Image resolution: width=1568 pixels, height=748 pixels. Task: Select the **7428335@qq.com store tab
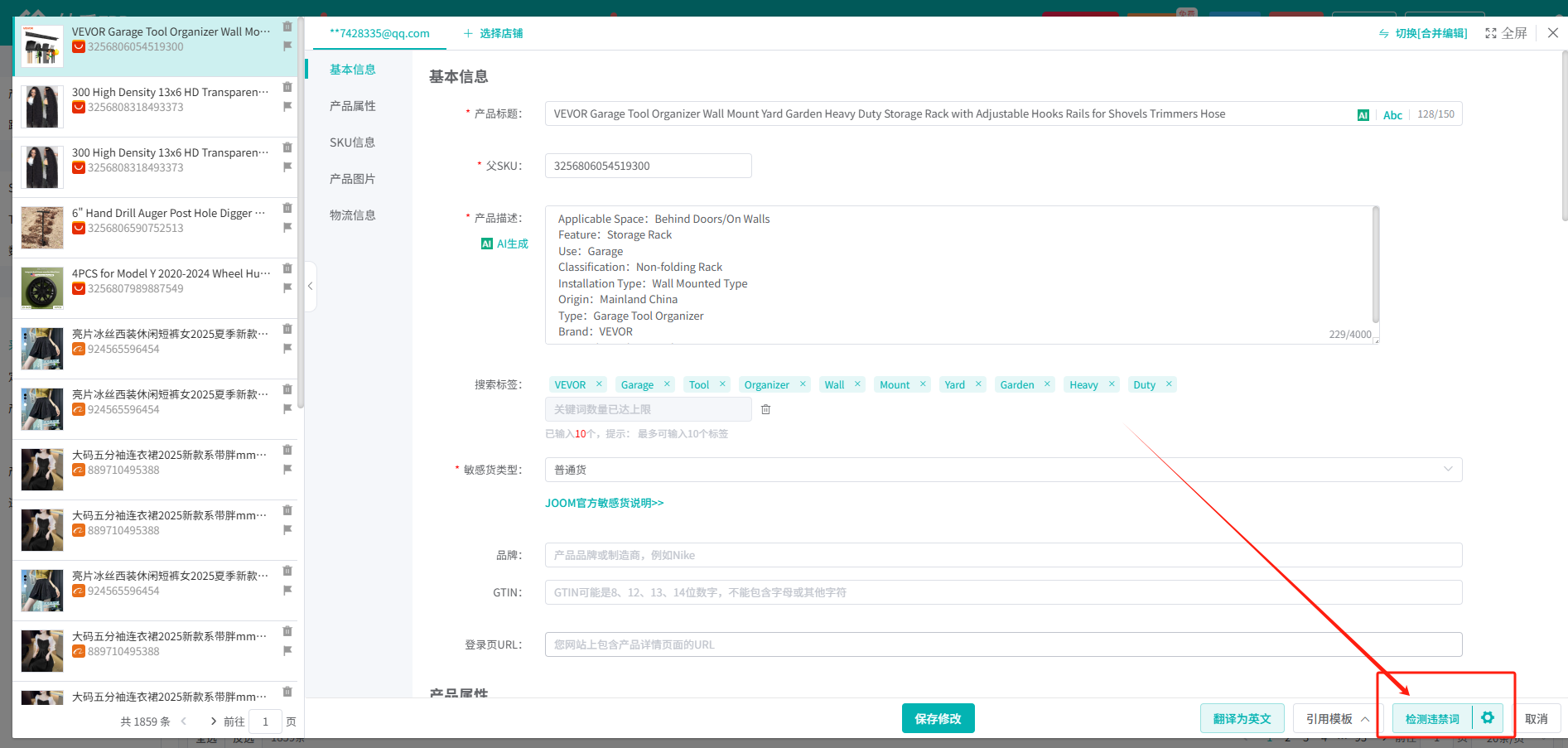click(x=379, y=33)
